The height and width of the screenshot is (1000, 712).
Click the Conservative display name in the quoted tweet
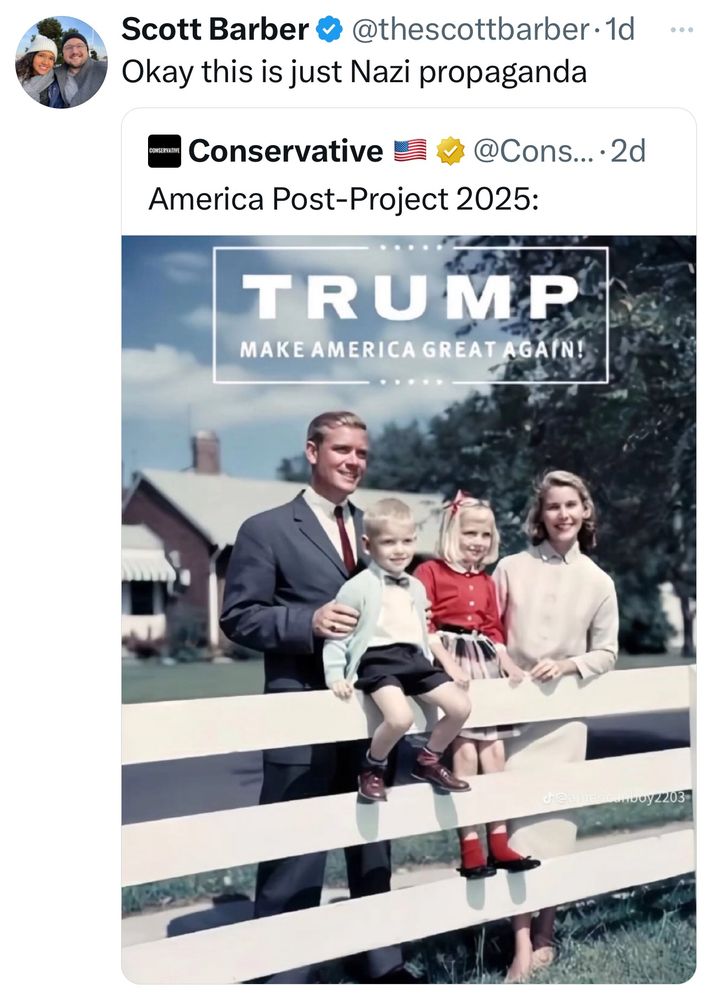(x=285, y=151)
